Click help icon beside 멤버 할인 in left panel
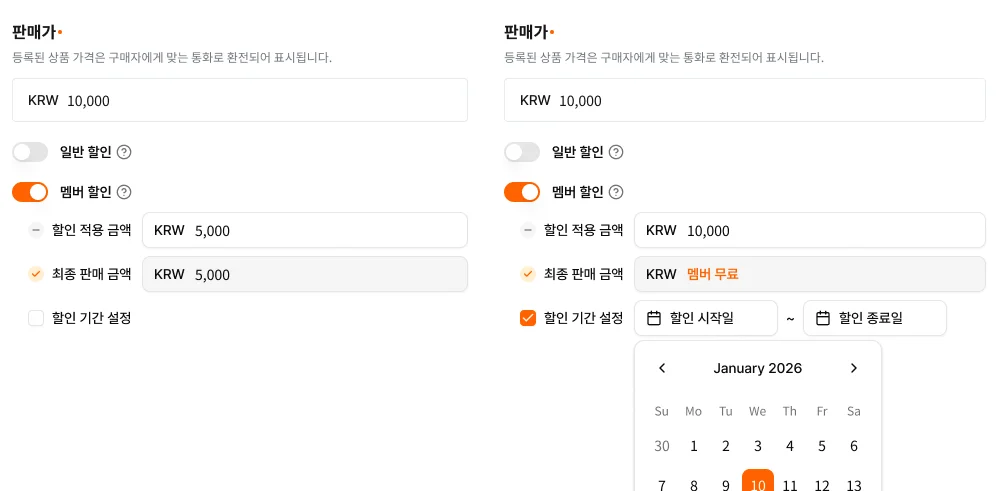This screenshot has width=1007, height=491. pyautogui.click(x=125, y=192)
